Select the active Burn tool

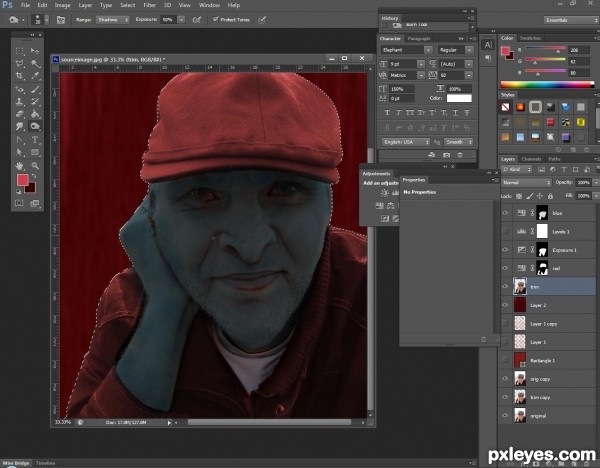pyautogui.click(x=35, y=126)
